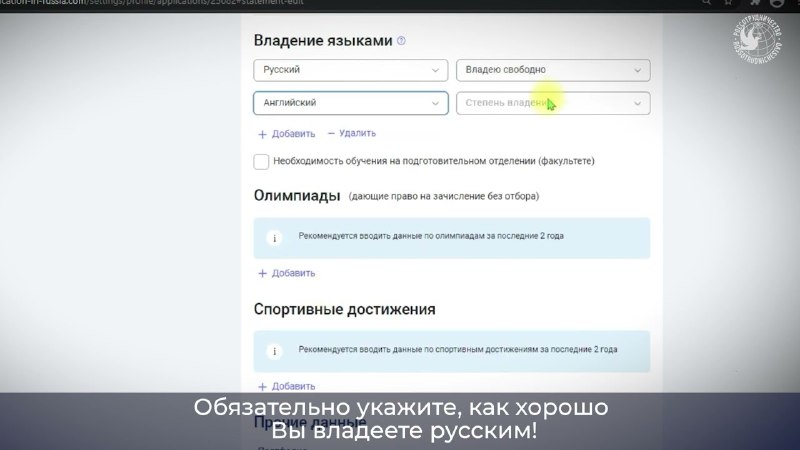
Task: Click the Владение языками heading
Action: pos(323,41)
